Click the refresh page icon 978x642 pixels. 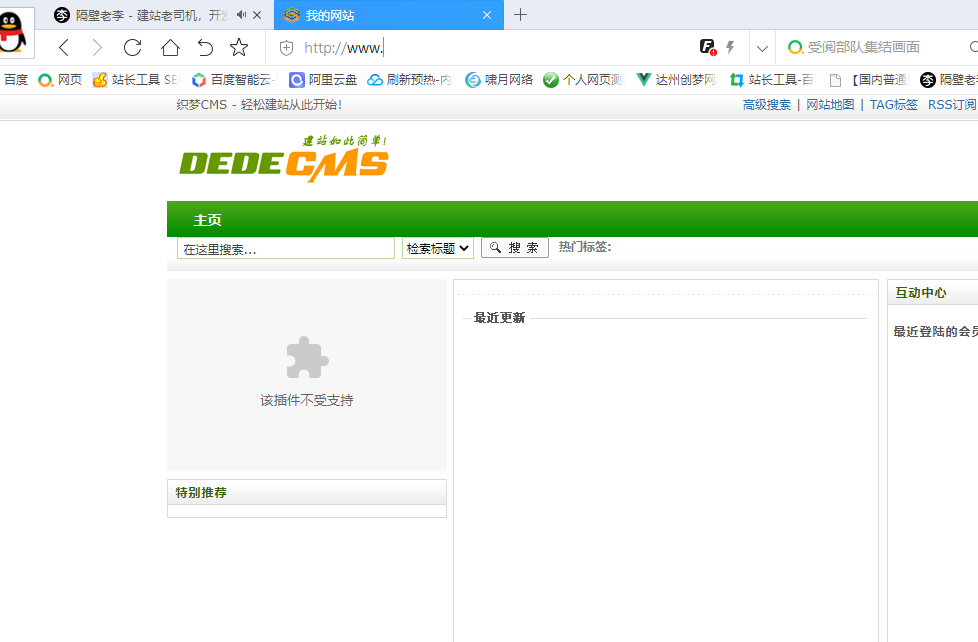click(132, 47)
